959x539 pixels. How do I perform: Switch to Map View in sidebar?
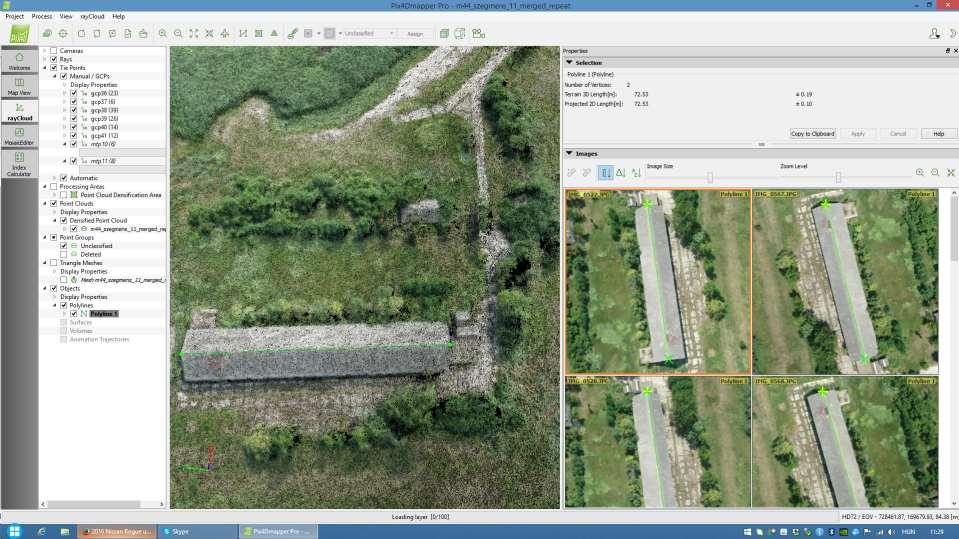pos(19,86)
